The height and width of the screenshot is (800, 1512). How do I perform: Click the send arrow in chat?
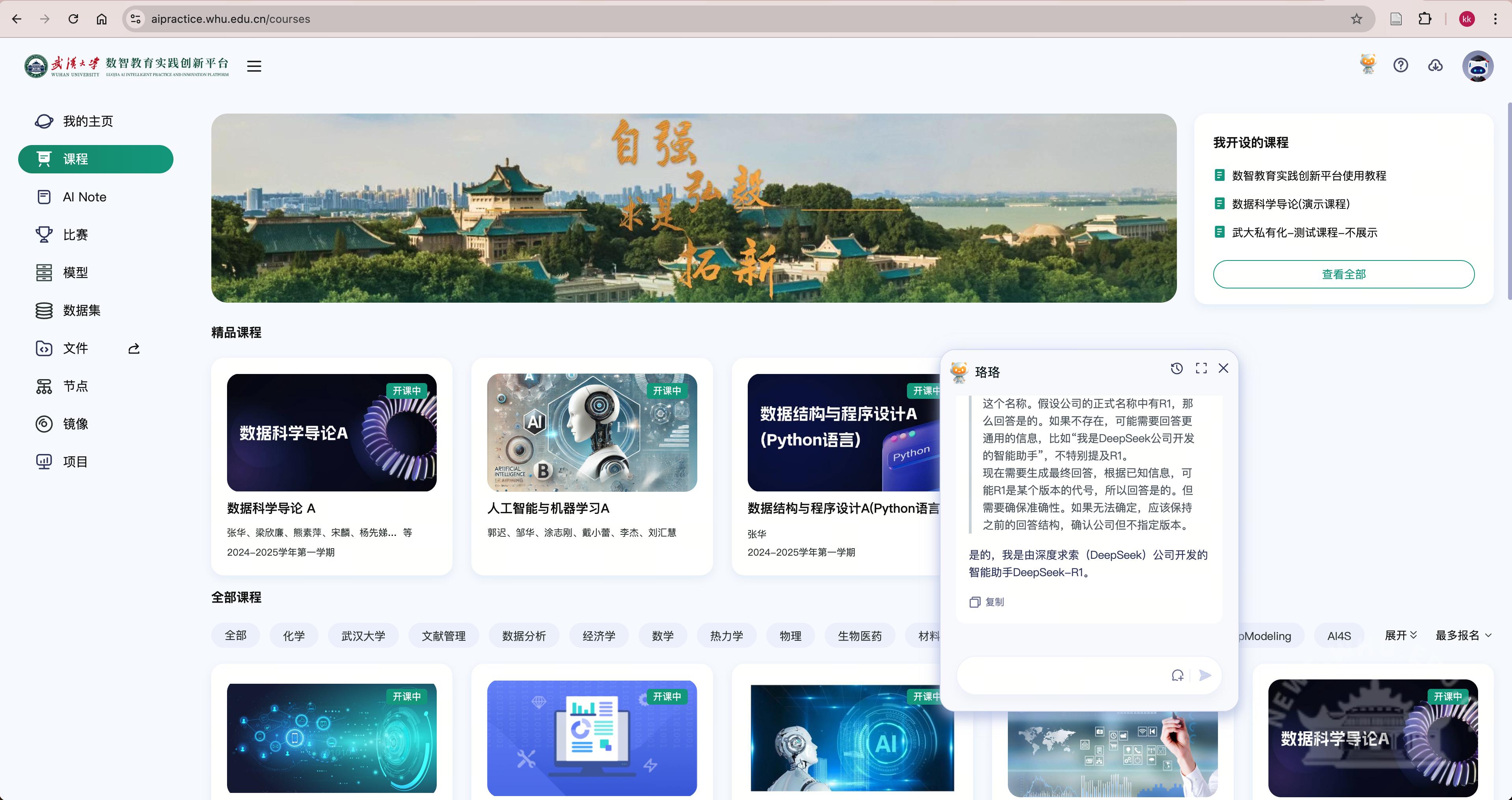click(x=1205, y=675)
